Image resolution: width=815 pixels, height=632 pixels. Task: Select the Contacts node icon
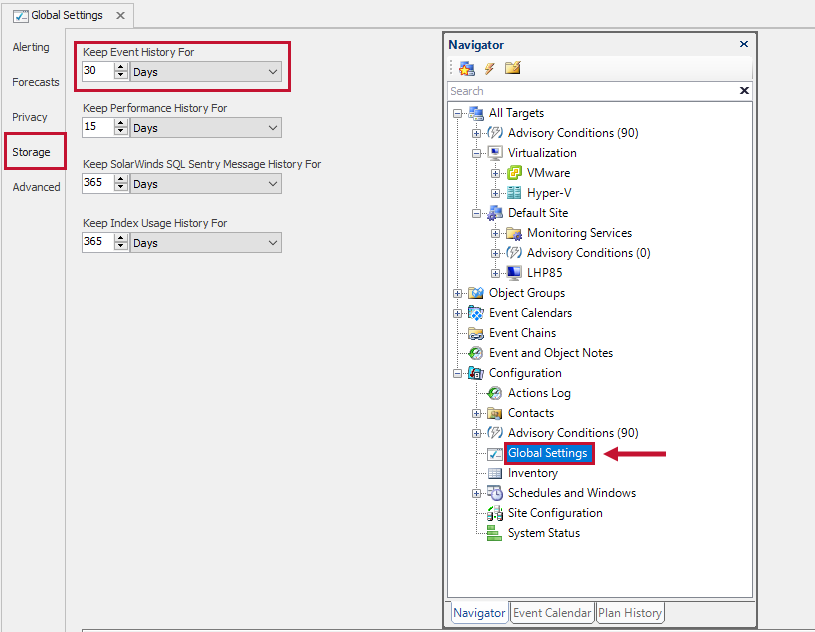pyautogui.click(x=493, y=412)
